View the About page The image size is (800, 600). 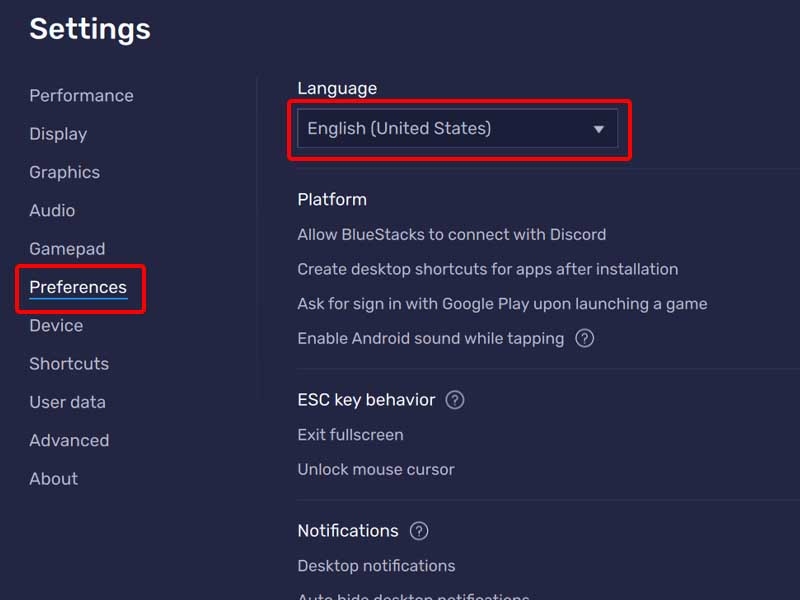tap(53, 478)
